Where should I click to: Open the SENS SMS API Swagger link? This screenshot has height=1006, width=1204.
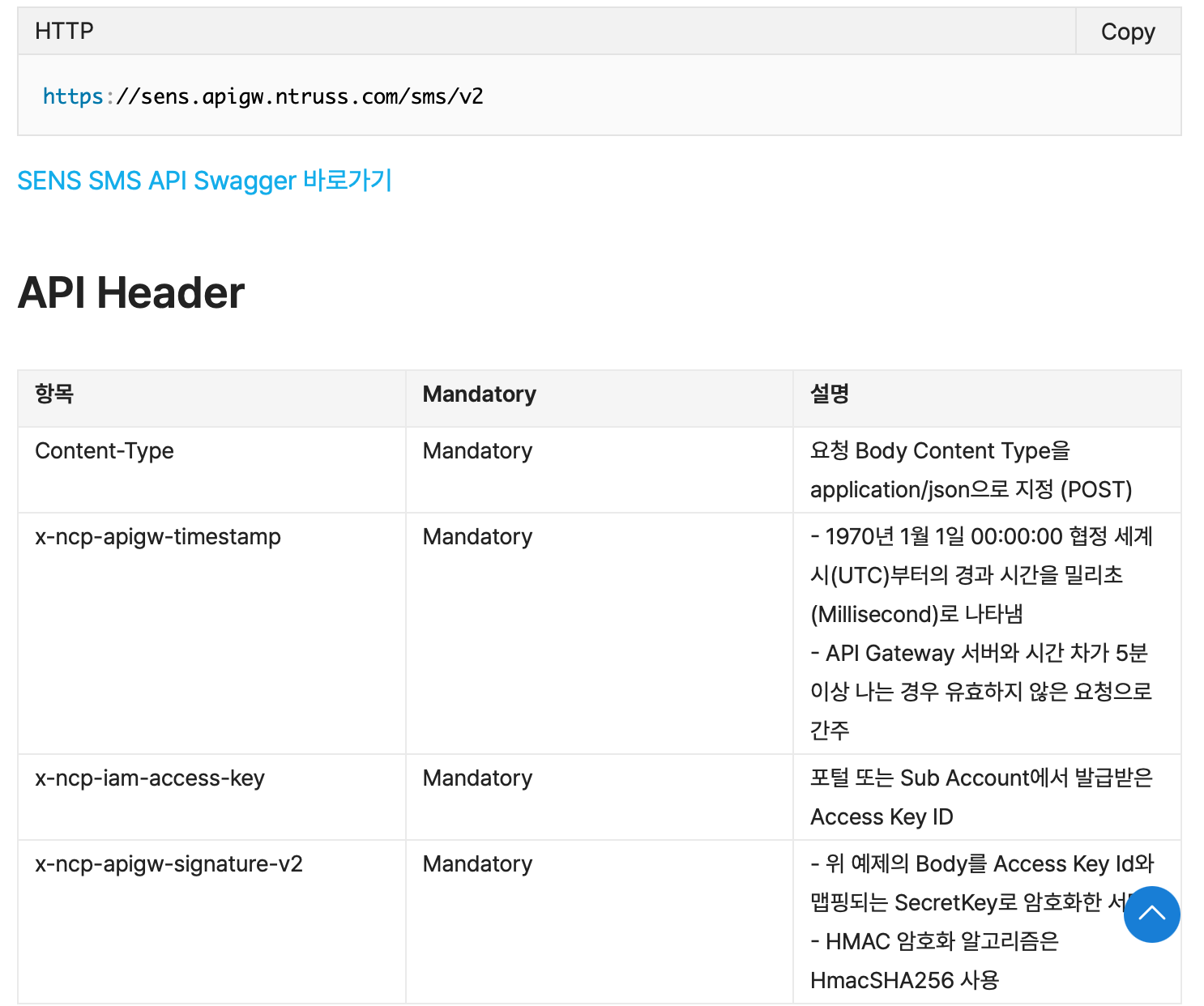pyautogui.click(x=204, y=180)
